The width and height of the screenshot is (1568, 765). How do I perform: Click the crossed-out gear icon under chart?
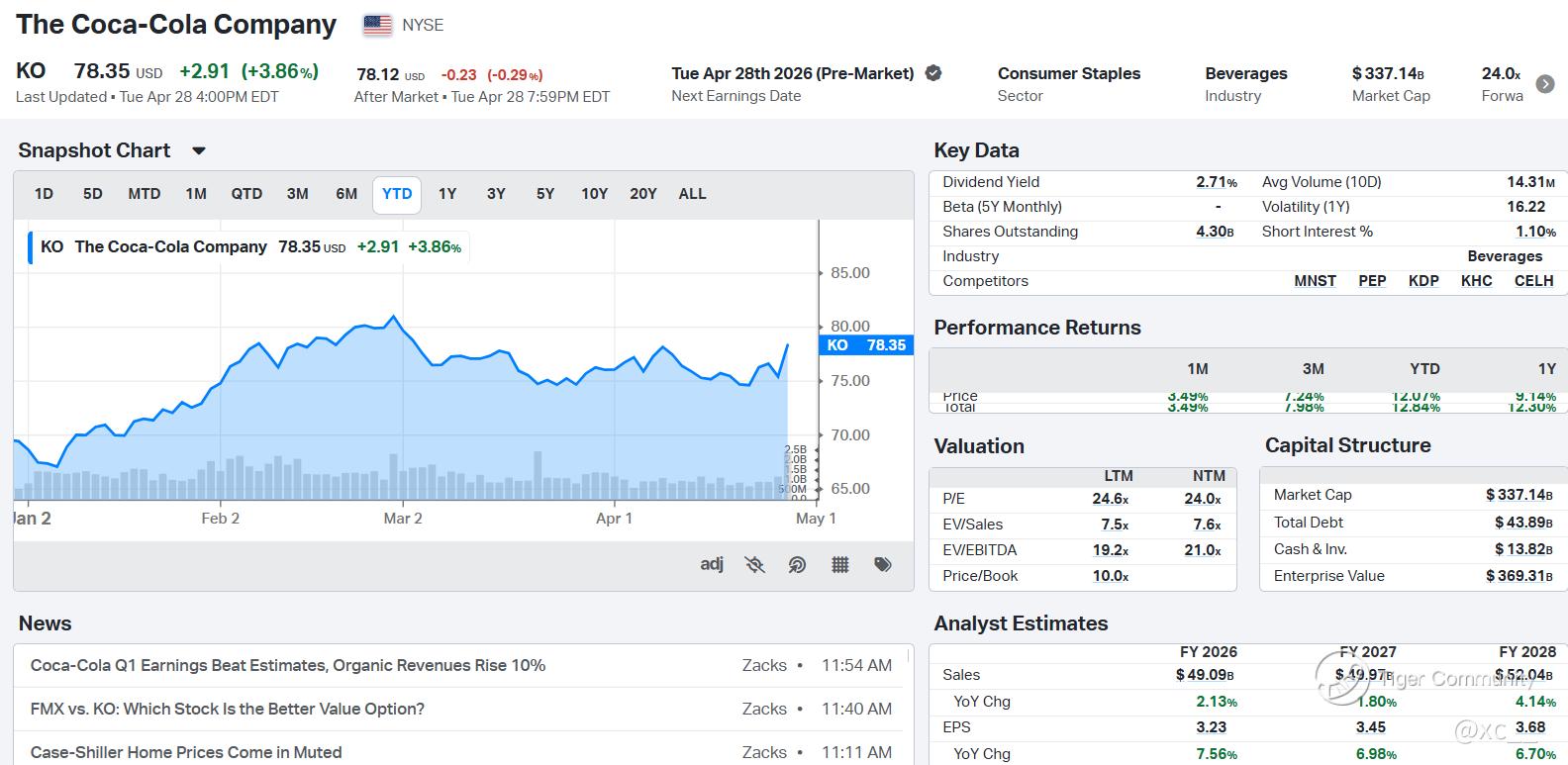(754, 564)
